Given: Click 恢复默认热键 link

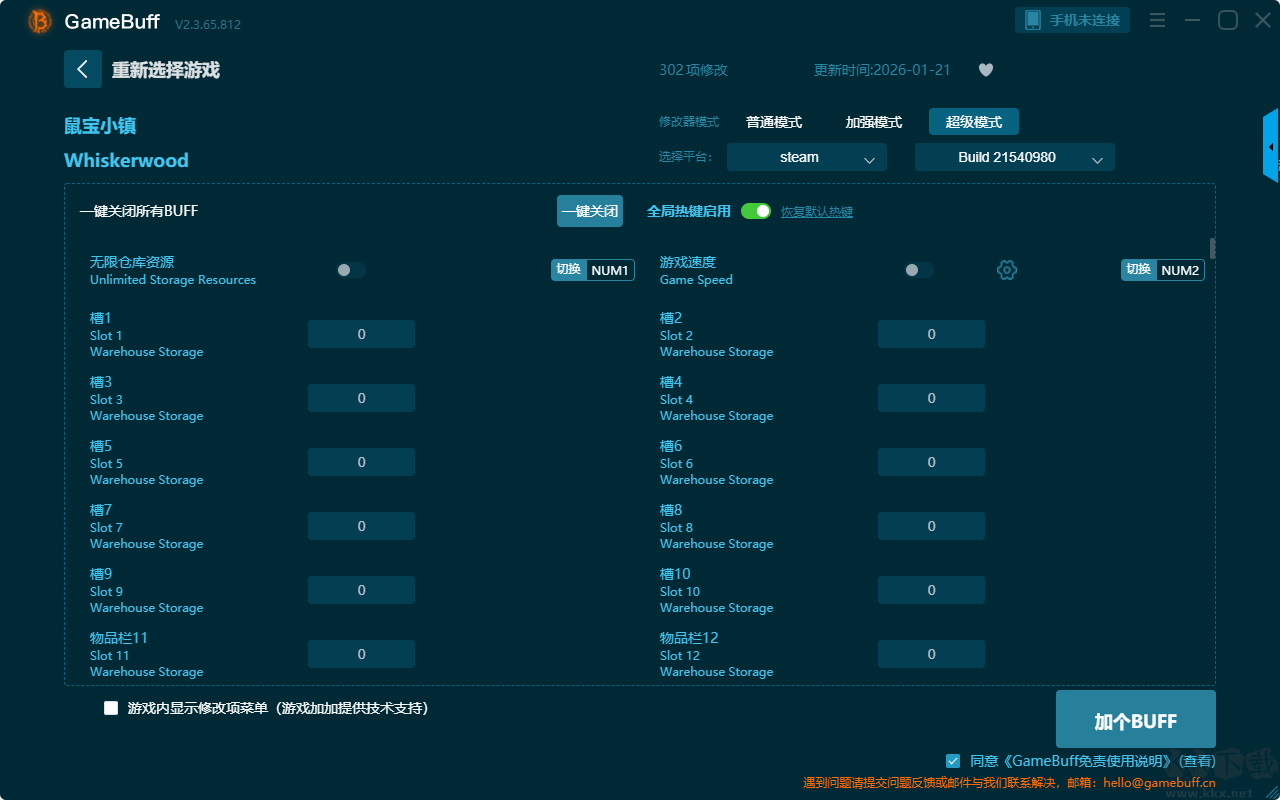Looking at the screenshot, I should point(817,212).
